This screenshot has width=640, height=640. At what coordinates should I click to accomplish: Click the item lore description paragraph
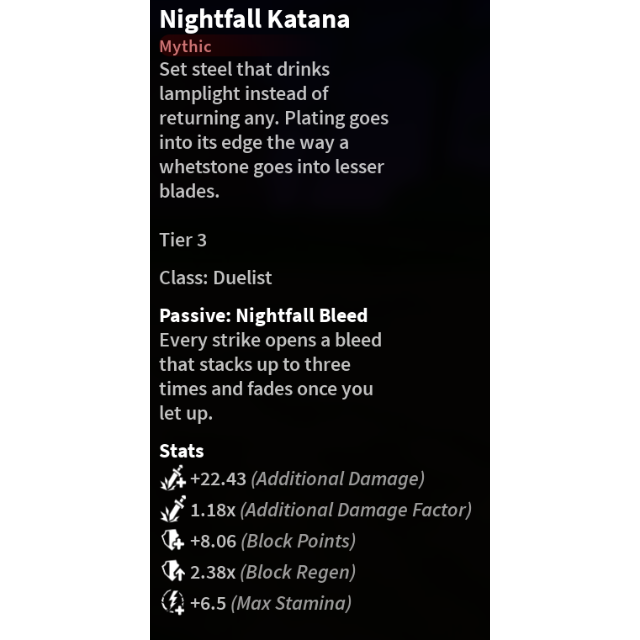click(274, 130)
